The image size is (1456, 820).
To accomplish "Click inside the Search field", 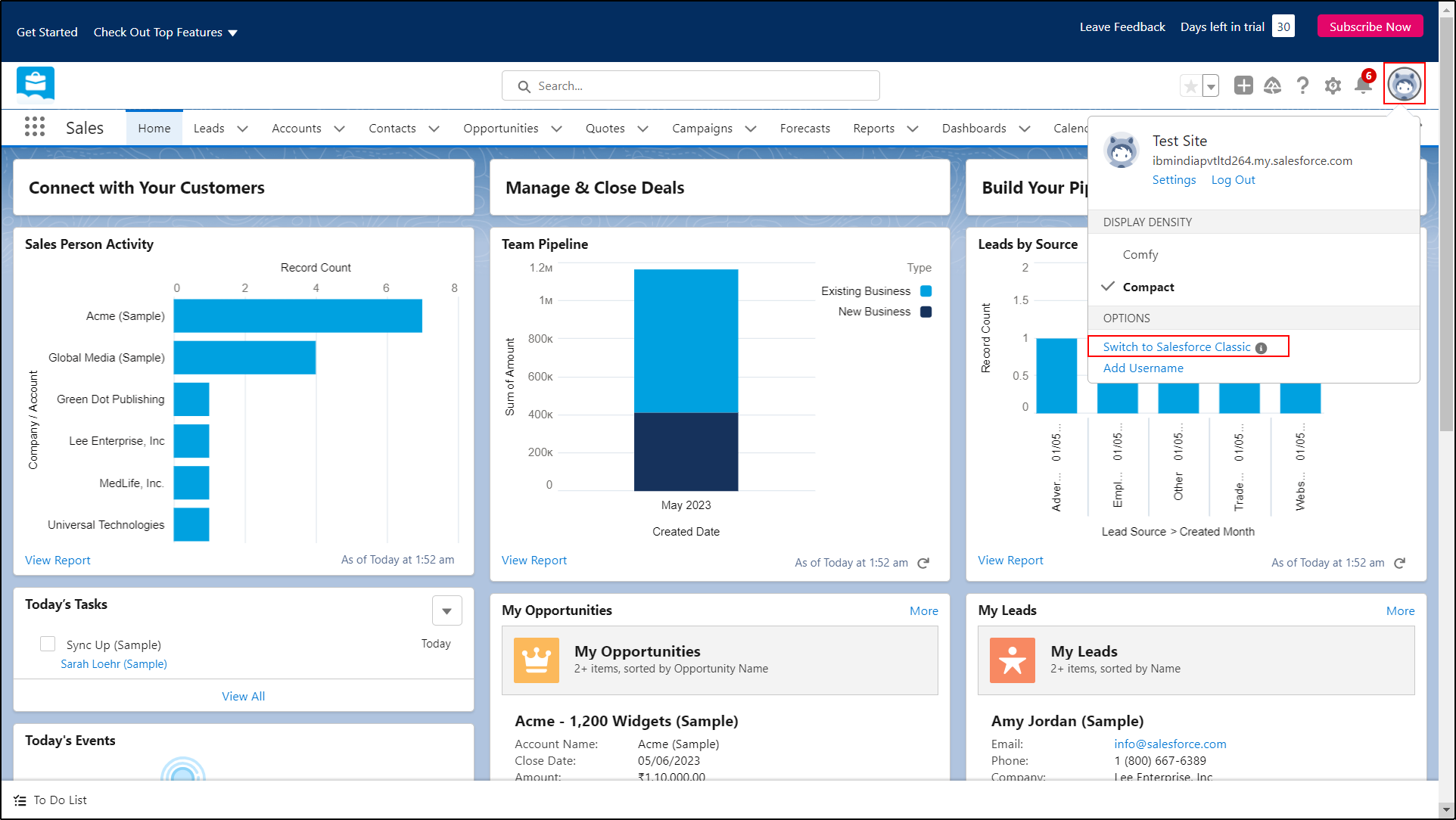I will click(690, 86).
